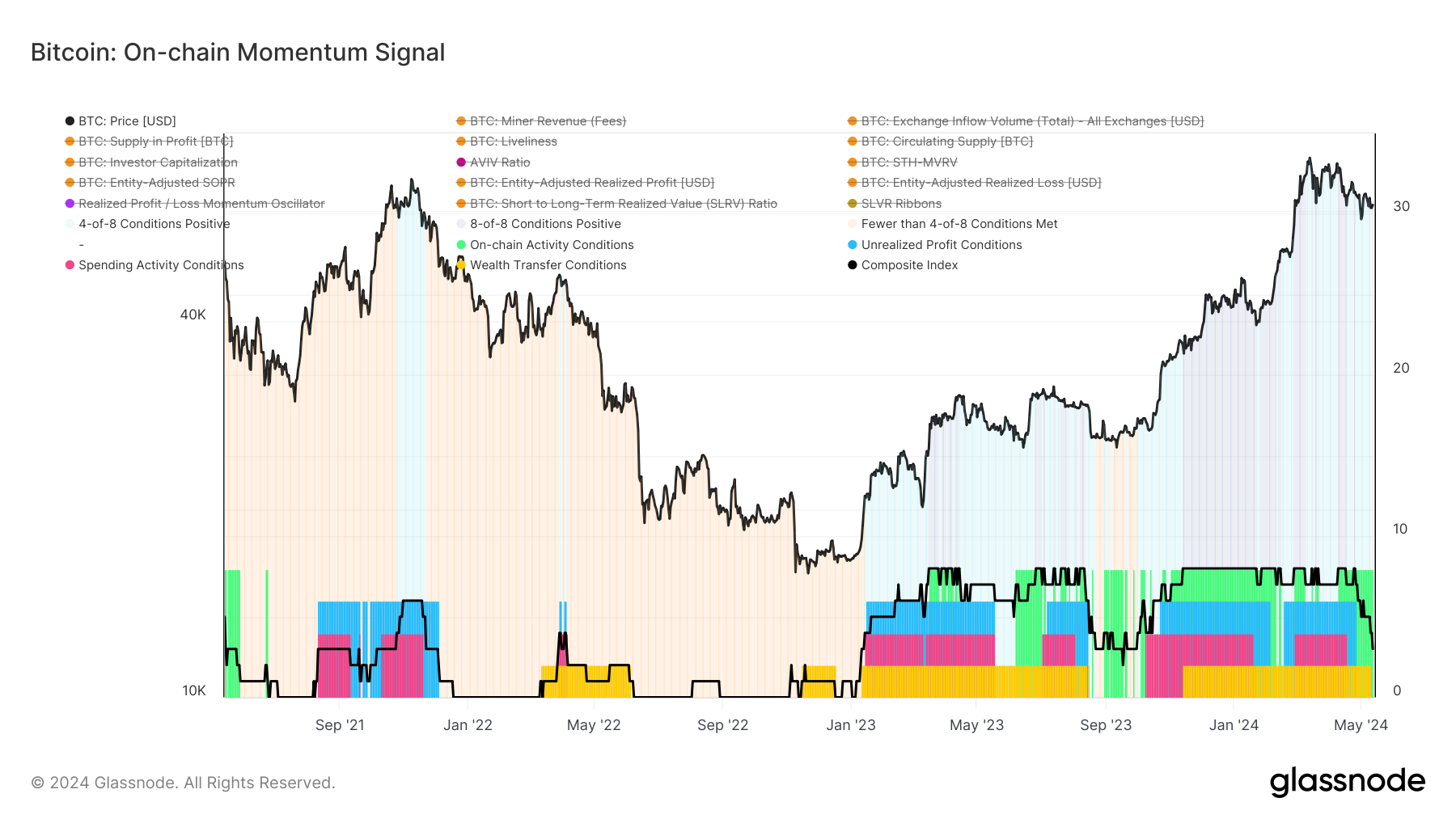This screenshot has width=1456, height=819.
Task: Toggle Fewer than 4-of-8 Conditions Met label
Action: 959,224
